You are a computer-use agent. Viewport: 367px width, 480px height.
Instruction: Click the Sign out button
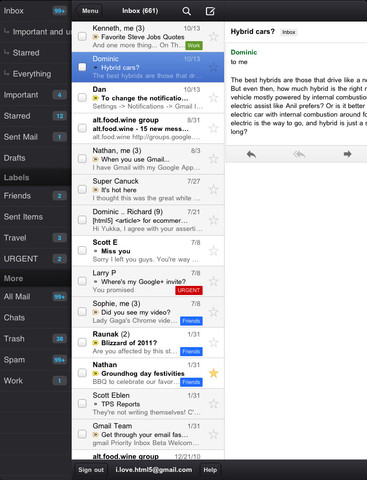pyautogui.click(x=91, y=470)
